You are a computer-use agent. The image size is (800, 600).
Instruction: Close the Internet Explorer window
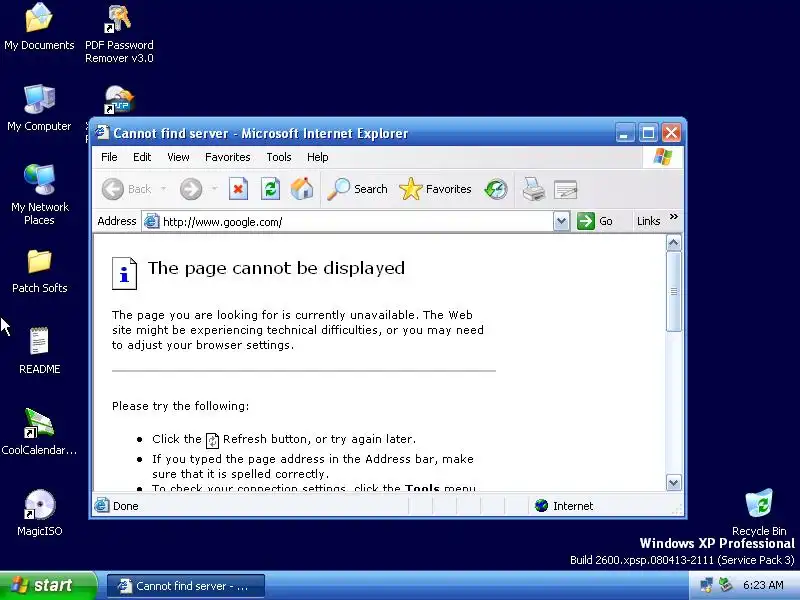coord(671,133)
